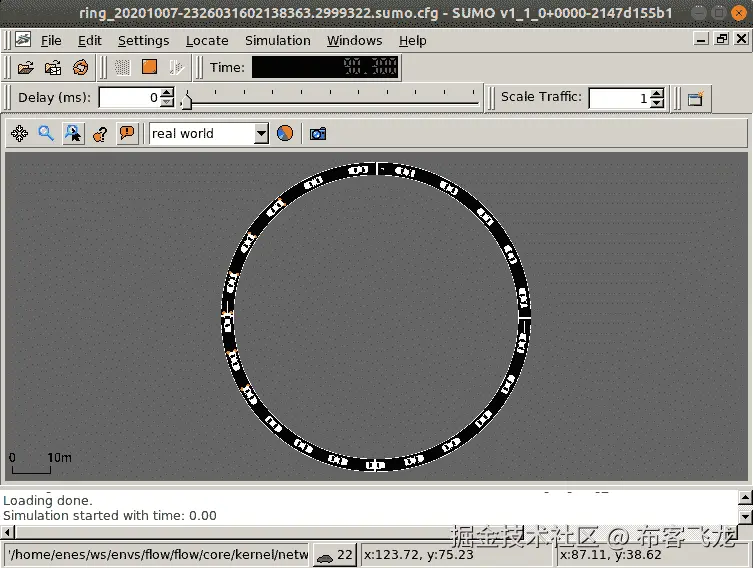Open the Simulation menu
The image size is (753, 568).
(x=278, y=41)
